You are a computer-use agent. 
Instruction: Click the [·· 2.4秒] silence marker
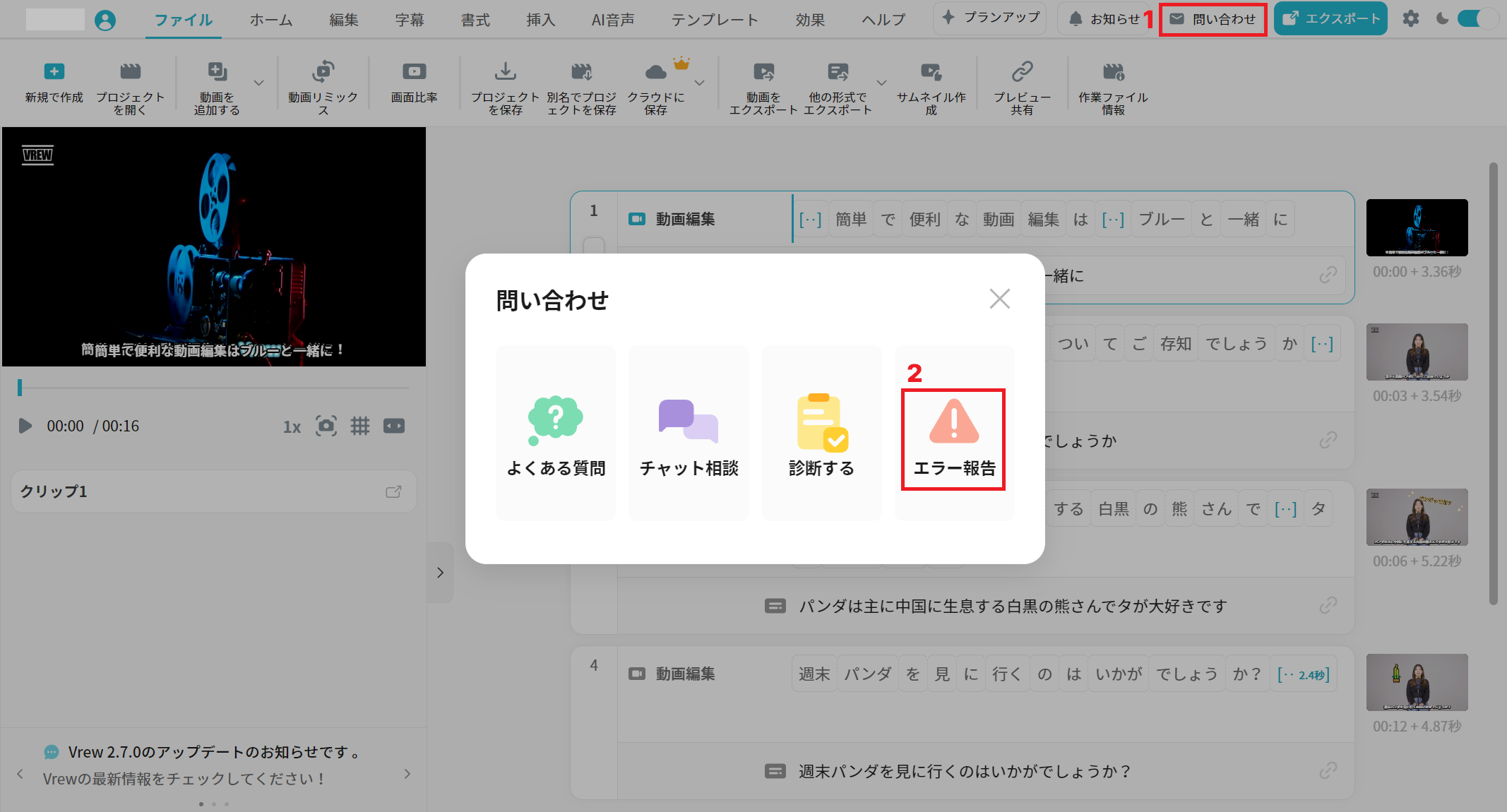coord(1304,674)
